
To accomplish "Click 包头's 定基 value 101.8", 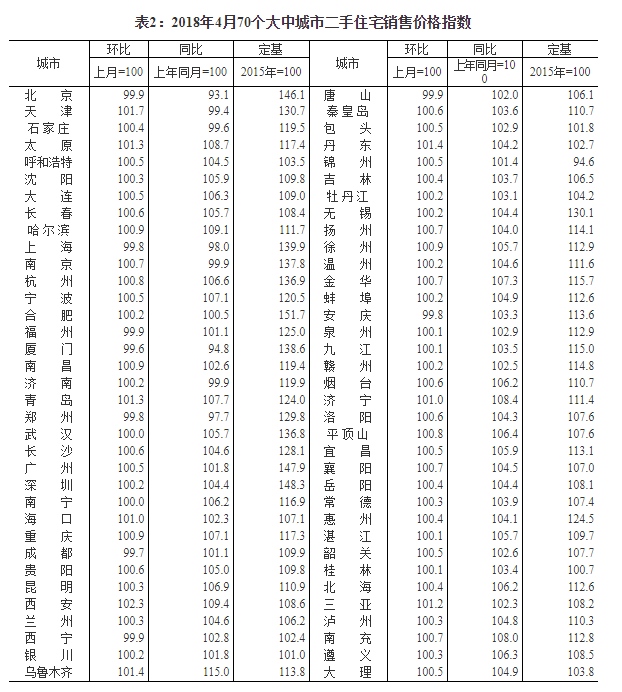I will coord(581,128).
